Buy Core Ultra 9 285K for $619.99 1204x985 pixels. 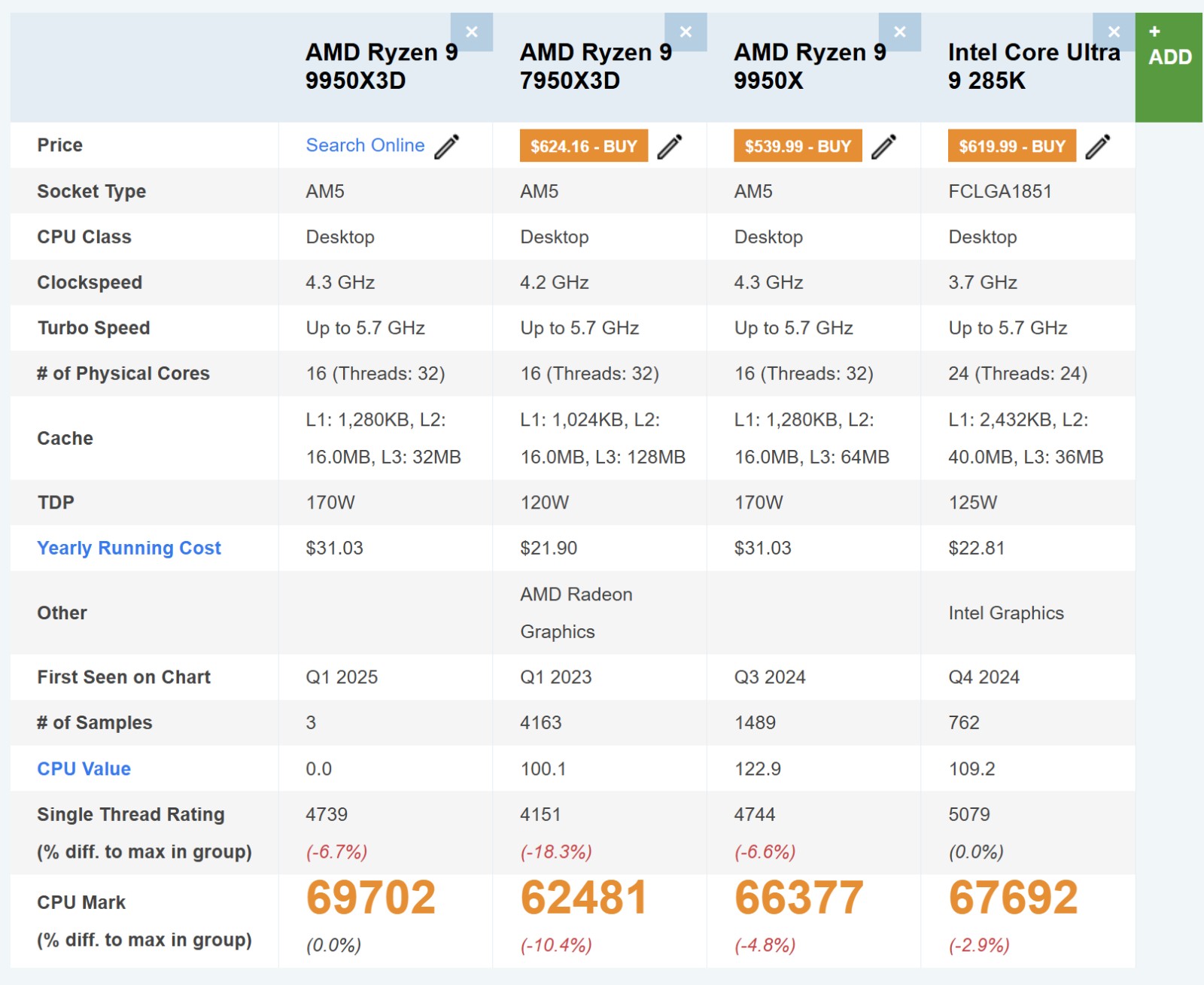1012,146
